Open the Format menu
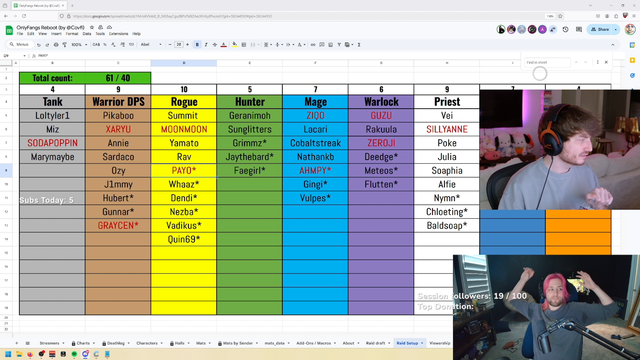Viewport: 640px width, 360px height. (x=72, y=34)
